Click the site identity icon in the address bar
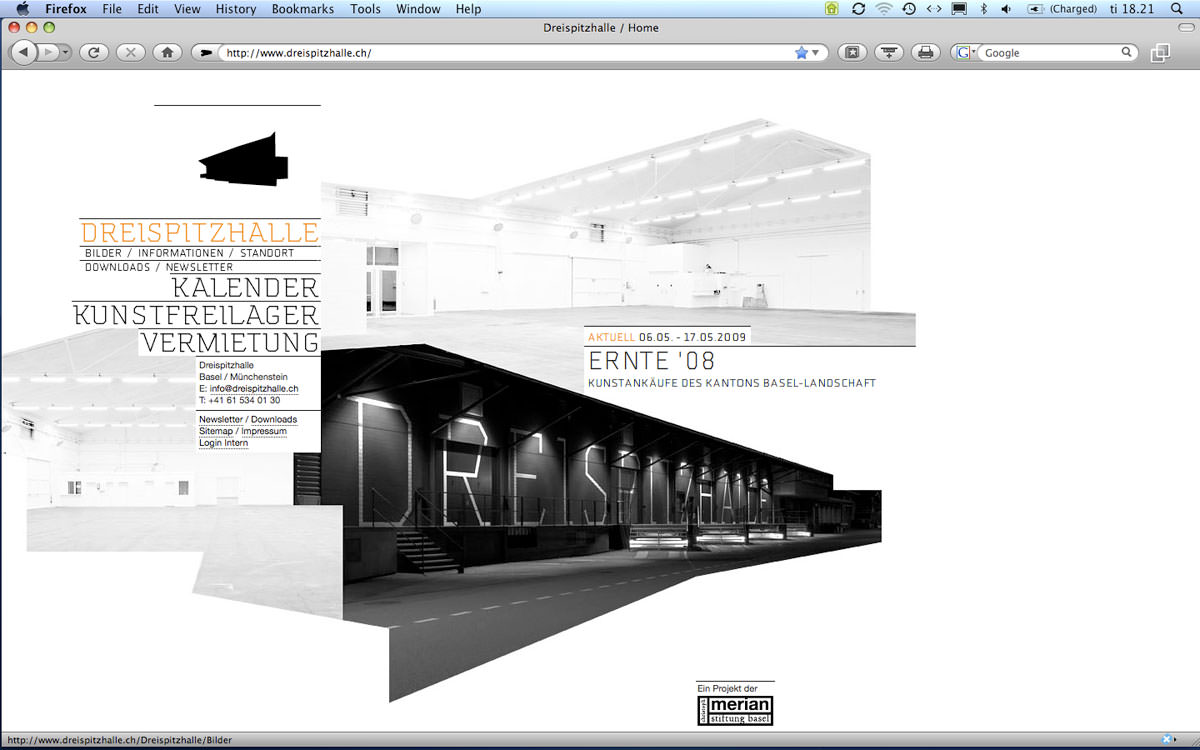The width and height of the screenshot is (1200, 750). tap(207, 53)
